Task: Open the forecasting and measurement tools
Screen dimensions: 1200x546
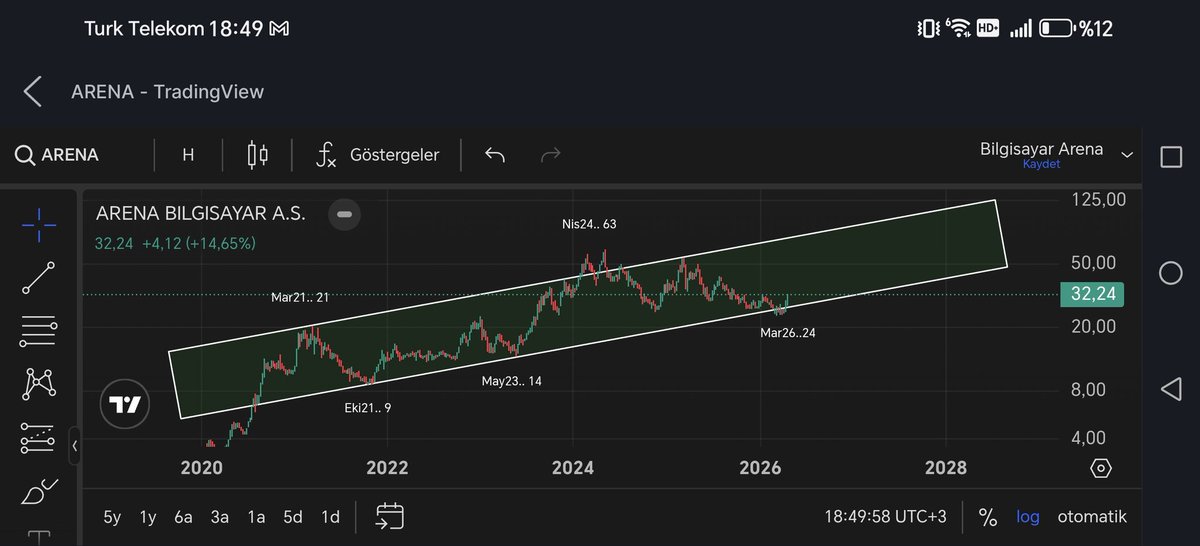Action: pos(38,437)
